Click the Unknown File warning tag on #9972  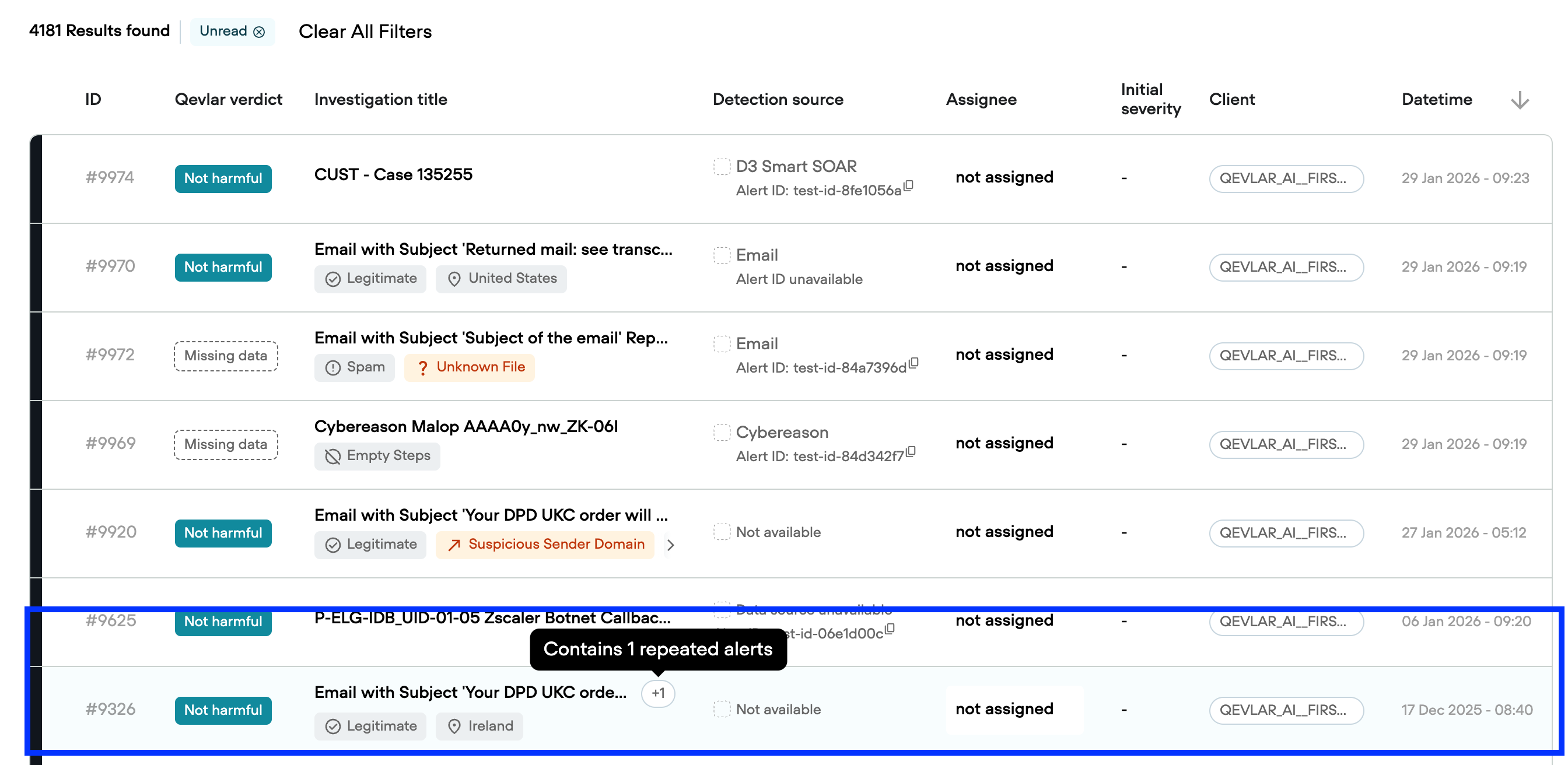(470, 367)
